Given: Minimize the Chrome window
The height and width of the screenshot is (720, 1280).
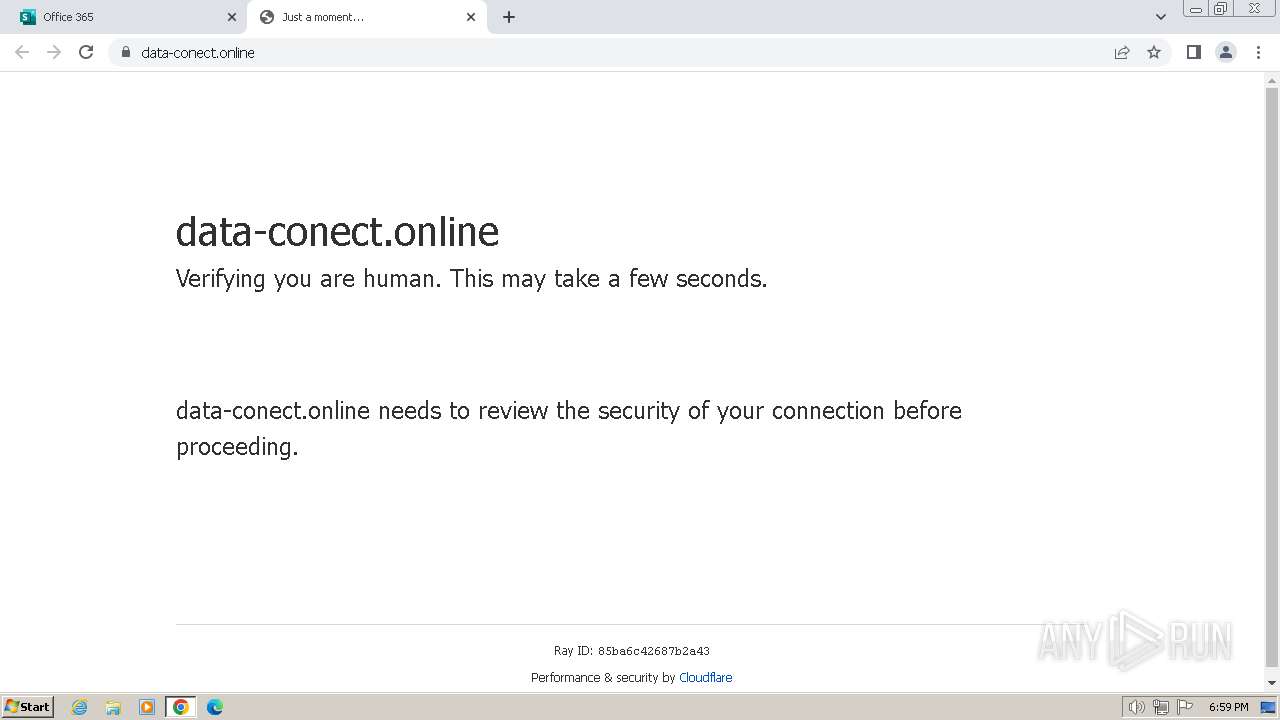Looking at the screenshot, I should 1196,8.
